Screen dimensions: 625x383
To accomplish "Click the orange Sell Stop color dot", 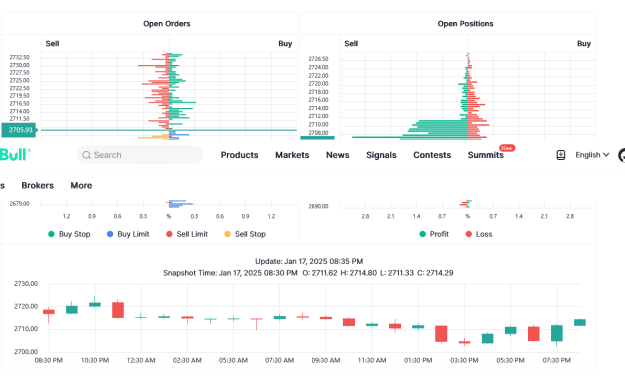I will [228, 234].
